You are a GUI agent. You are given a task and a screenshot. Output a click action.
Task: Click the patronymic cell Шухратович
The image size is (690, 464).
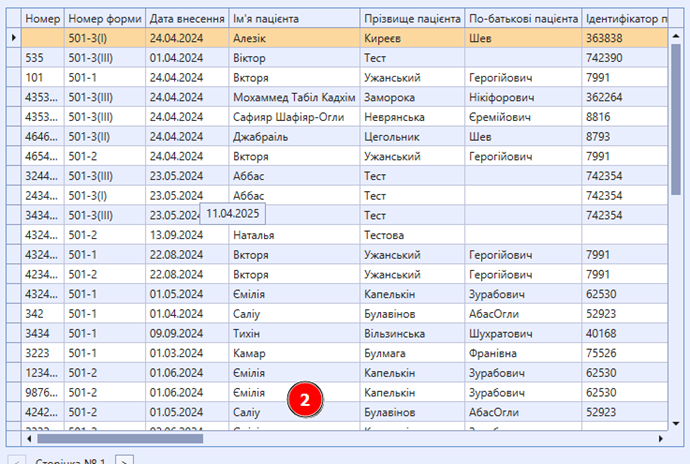click(x=523, y=334)
